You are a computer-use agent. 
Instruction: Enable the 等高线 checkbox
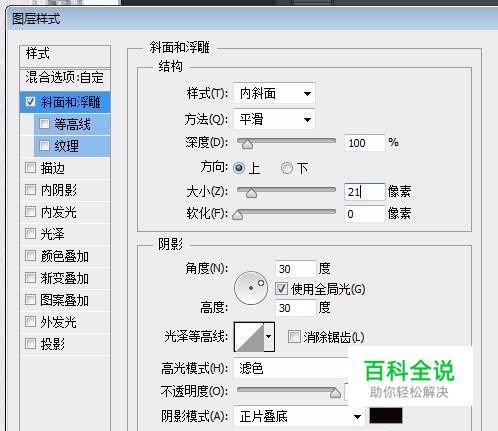click(x=44, y=124)
